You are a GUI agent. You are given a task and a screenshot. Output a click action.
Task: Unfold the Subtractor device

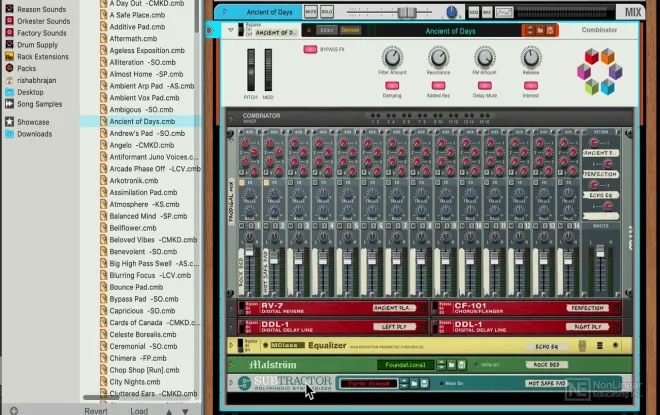pyautogui.click(x=231, y=383)
